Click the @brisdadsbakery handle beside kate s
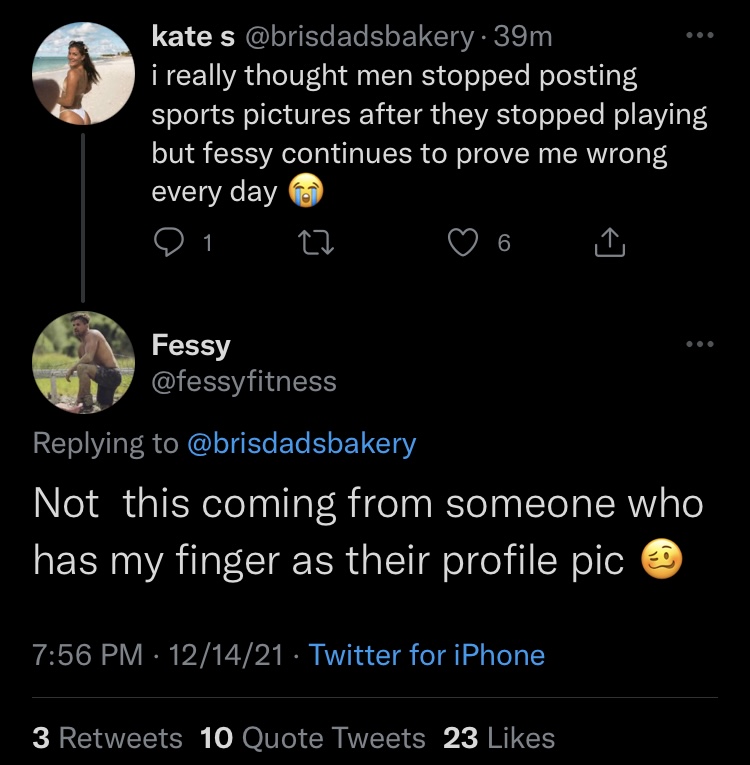Viewport: 750px width, 765px height. 359,37
